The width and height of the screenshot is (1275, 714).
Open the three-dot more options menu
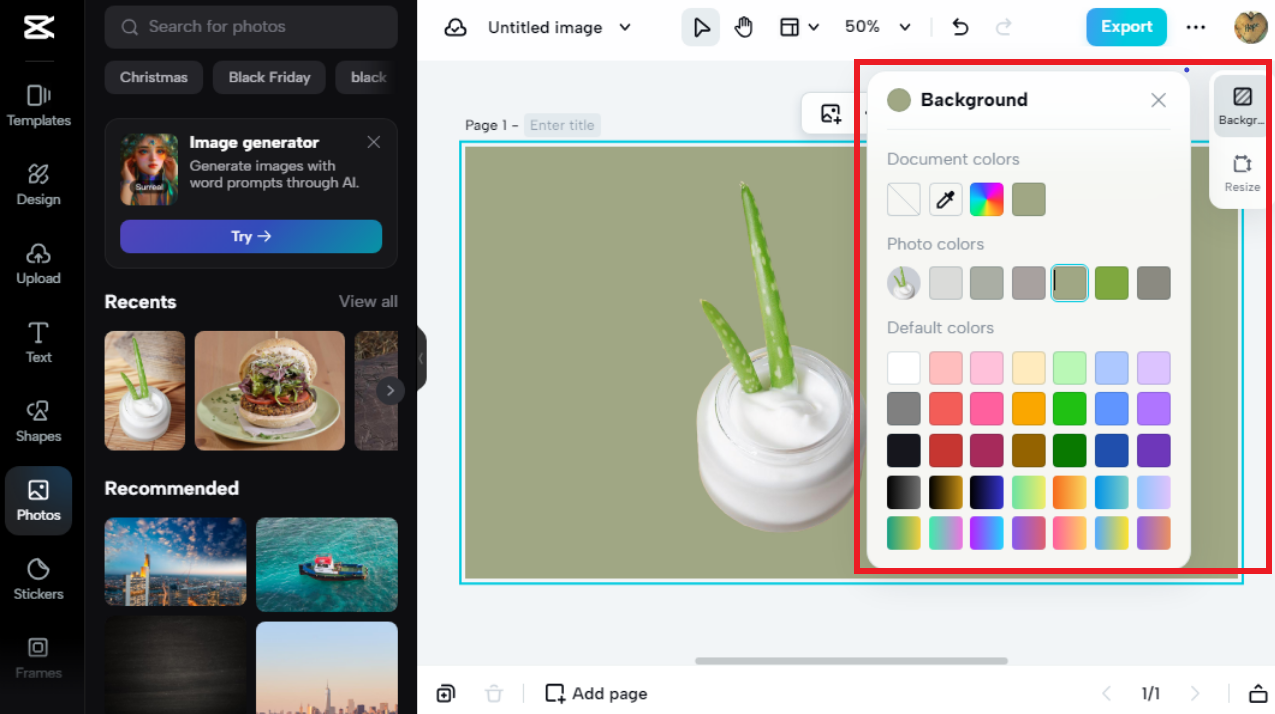[x=1196, y=27]
